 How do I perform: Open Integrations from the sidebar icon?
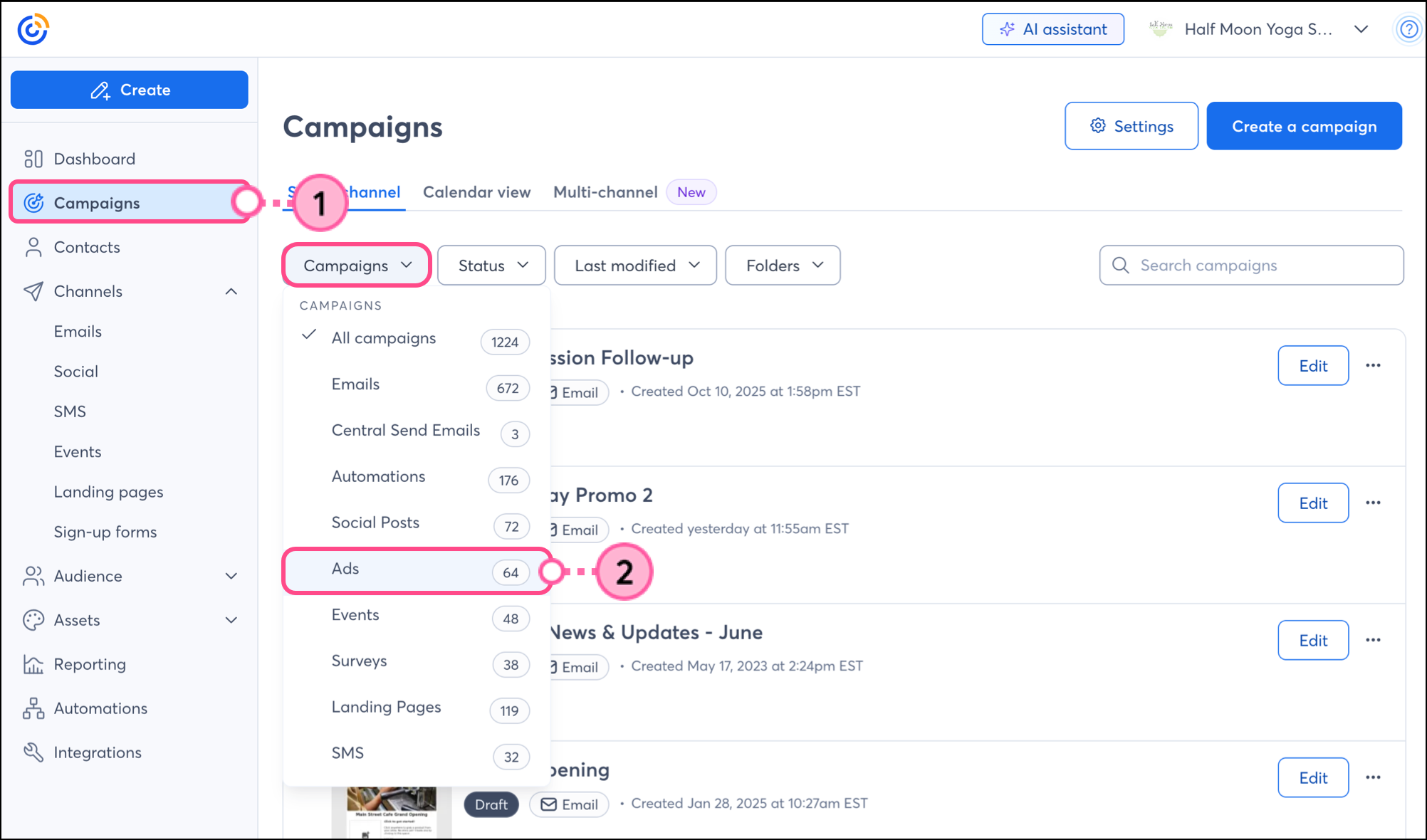[33, 752]
